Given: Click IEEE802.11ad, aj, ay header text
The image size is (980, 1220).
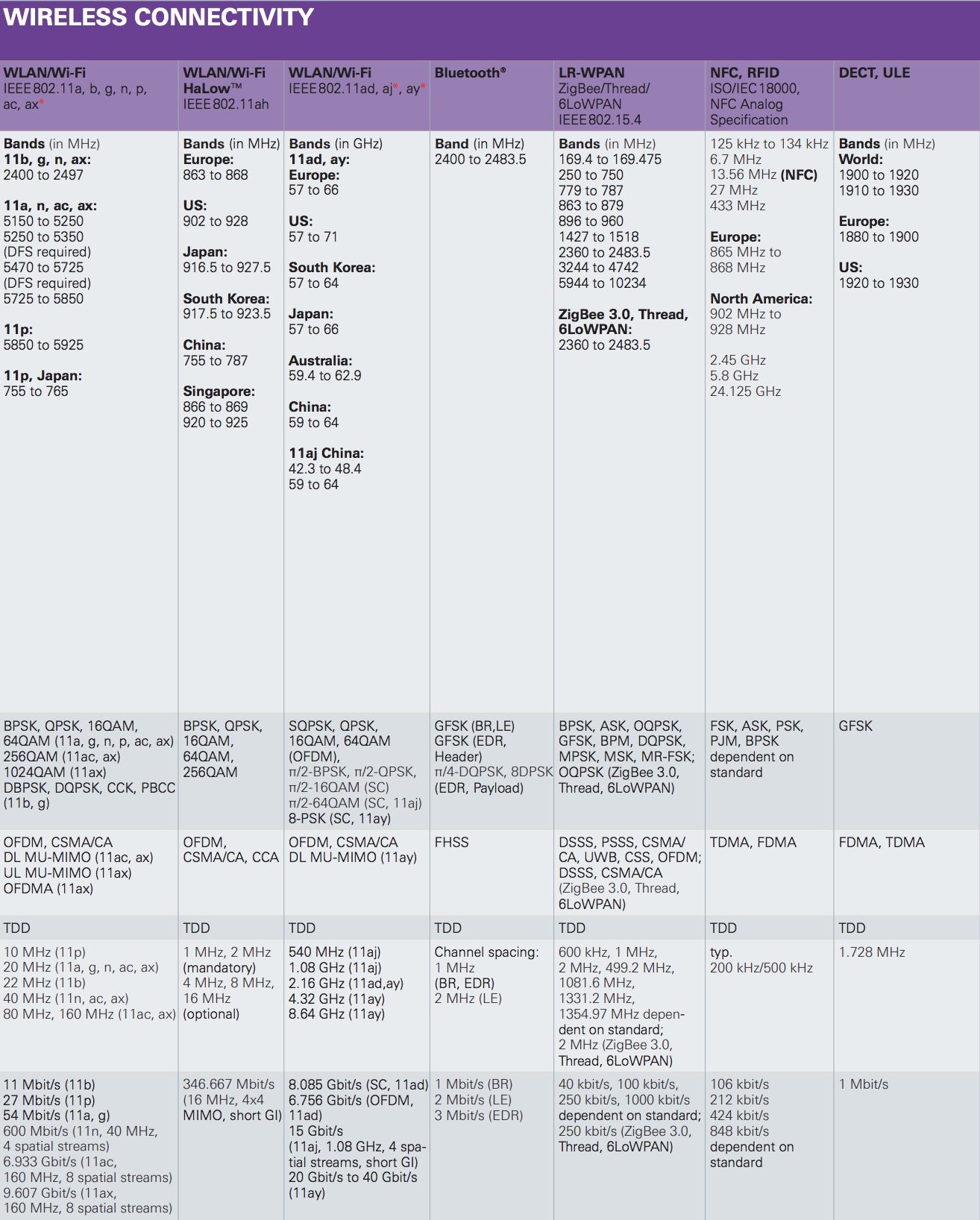Looking at the screenshot, I should [357, 89].
